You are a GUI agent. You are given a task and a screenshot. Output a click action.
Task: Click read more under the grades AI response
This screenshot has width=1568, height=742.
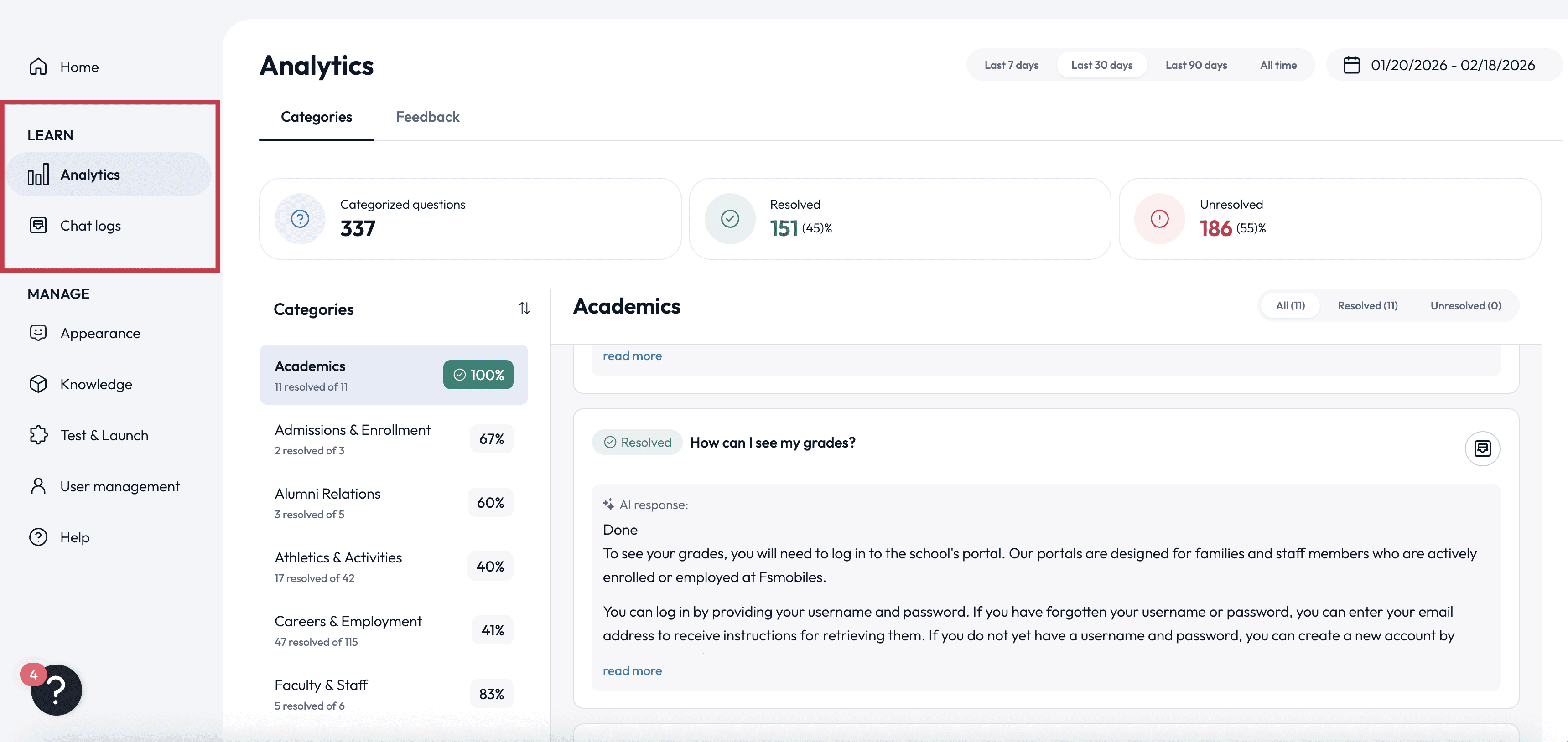(x=632, y=670)
